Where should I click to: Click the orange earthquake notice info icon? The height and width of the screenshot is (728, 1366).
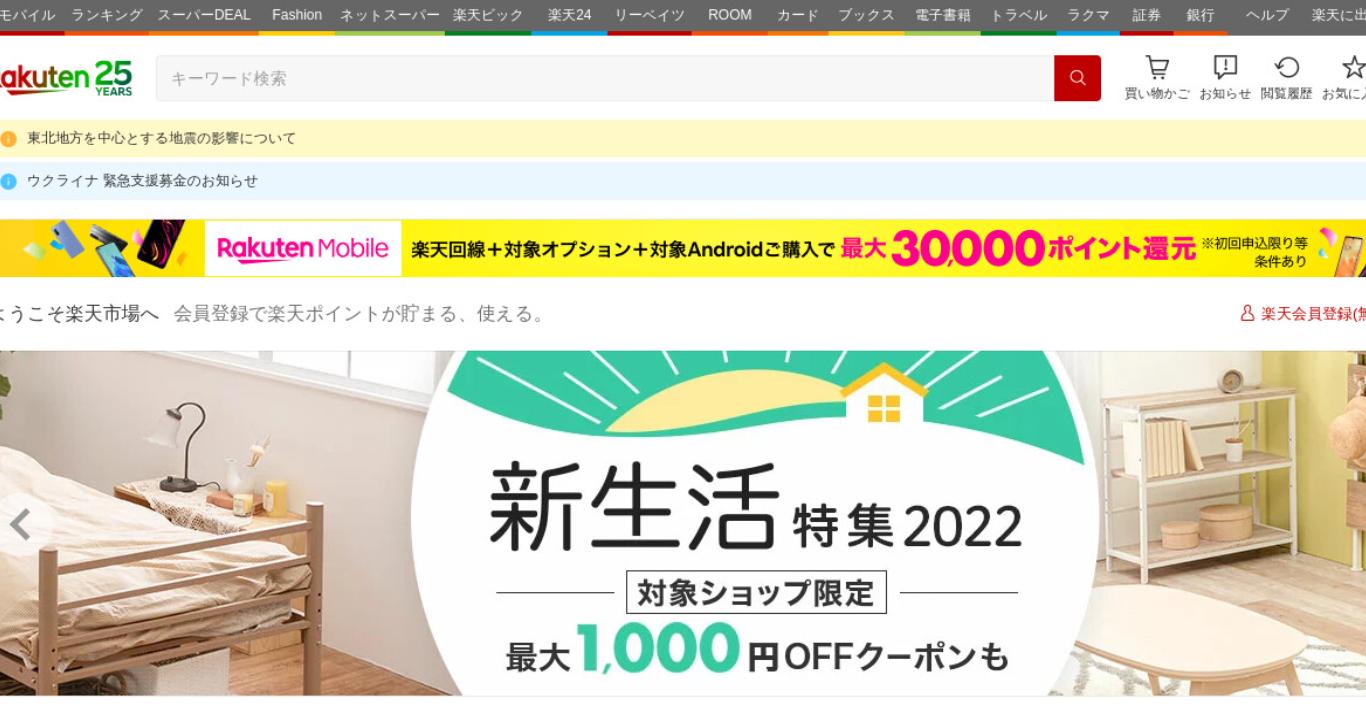pyautogui.click(x=9, y=139)
